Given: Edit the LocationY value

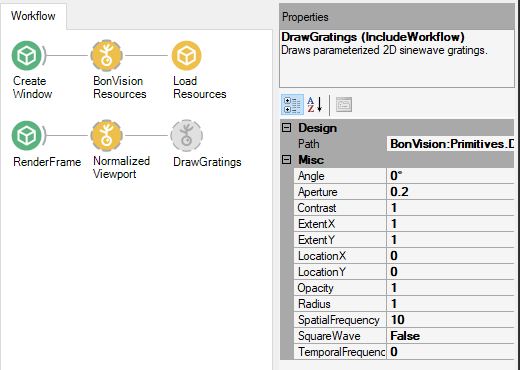Looking at the screenshot, I should pyautogui.click(x=450, y=272).
